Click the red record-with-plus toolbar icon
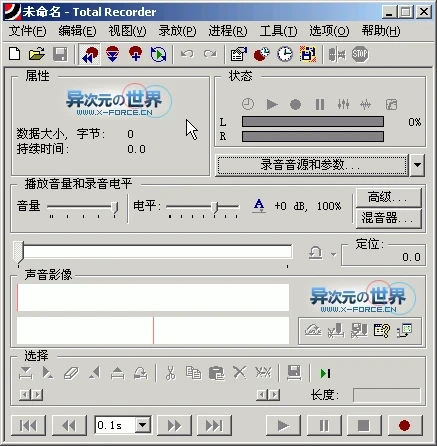 (x=135, y=54)
